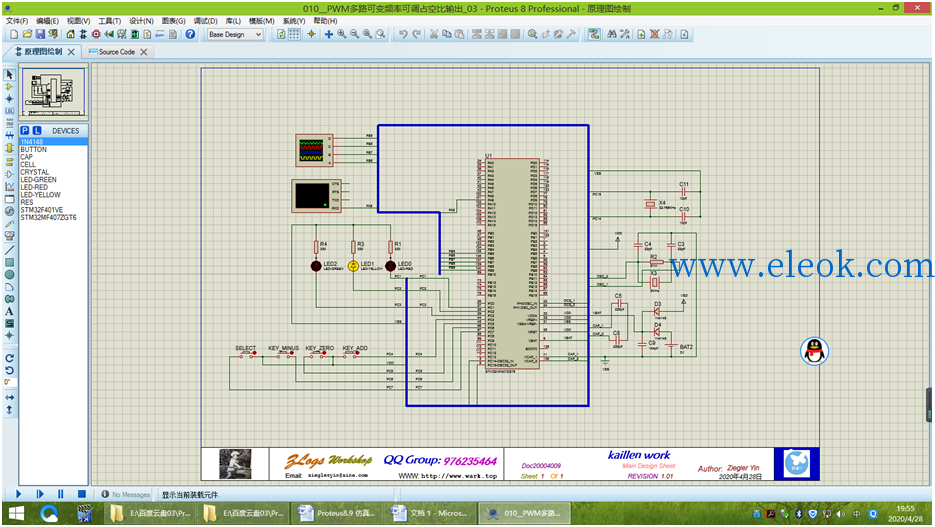The width and height of the screenshot is (935, 527).
Task: Toggle the wire autorouter icon
Action: (593, 35)
